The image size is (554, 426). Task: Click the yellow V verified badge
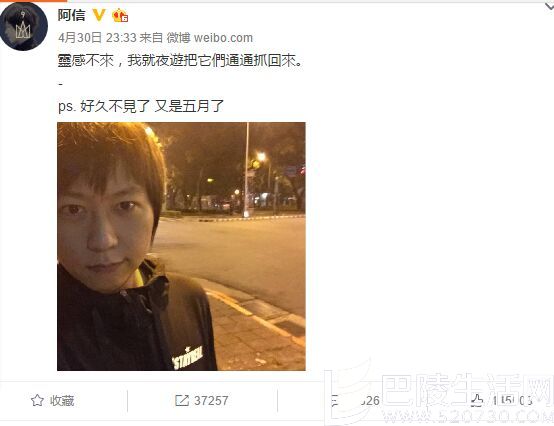tap(99, 15)
